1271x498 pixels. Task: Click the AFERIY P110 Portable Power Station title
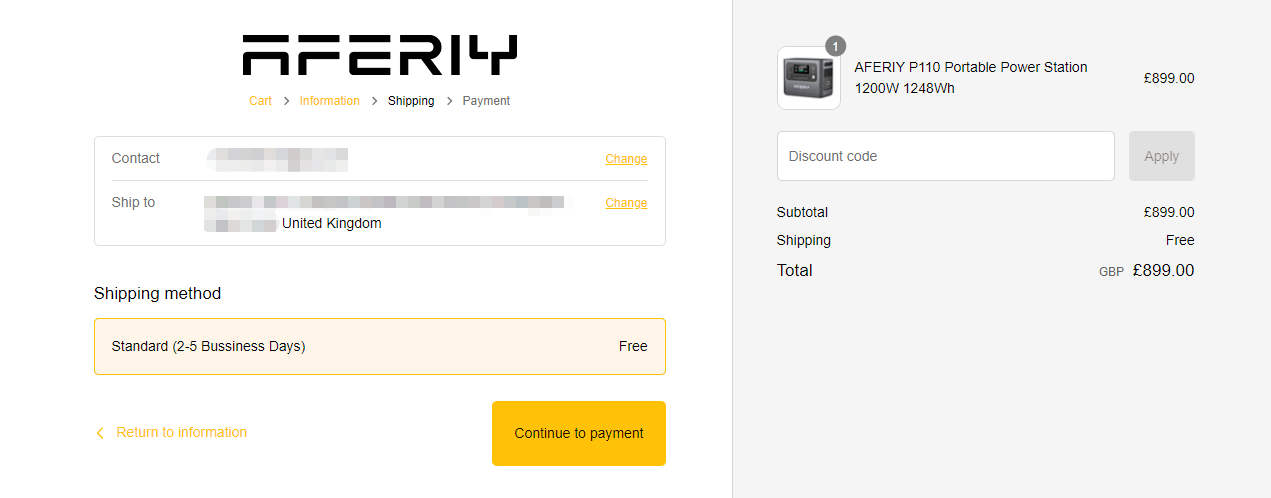[971, 78]
